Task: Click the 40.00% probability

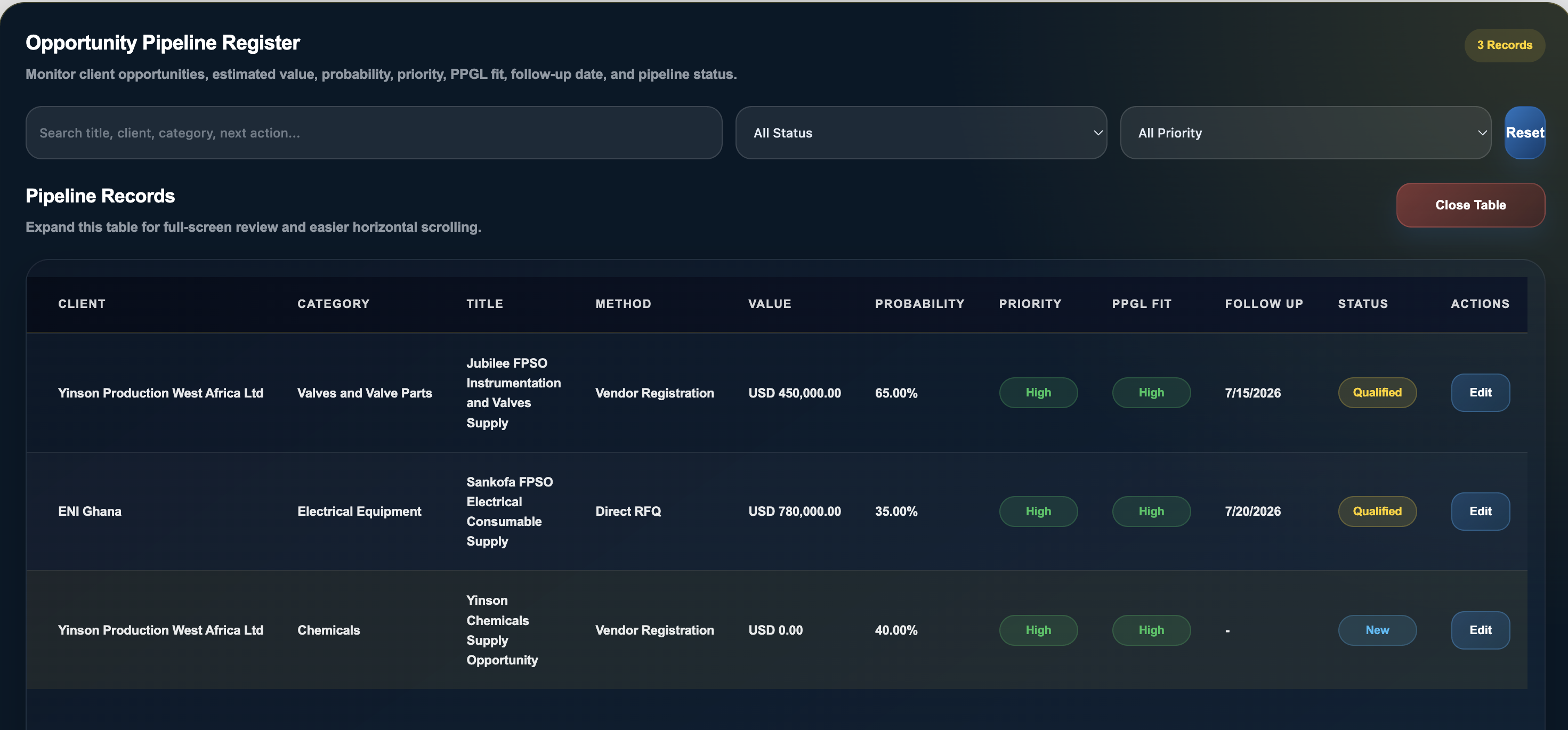Action: [896, 630]
